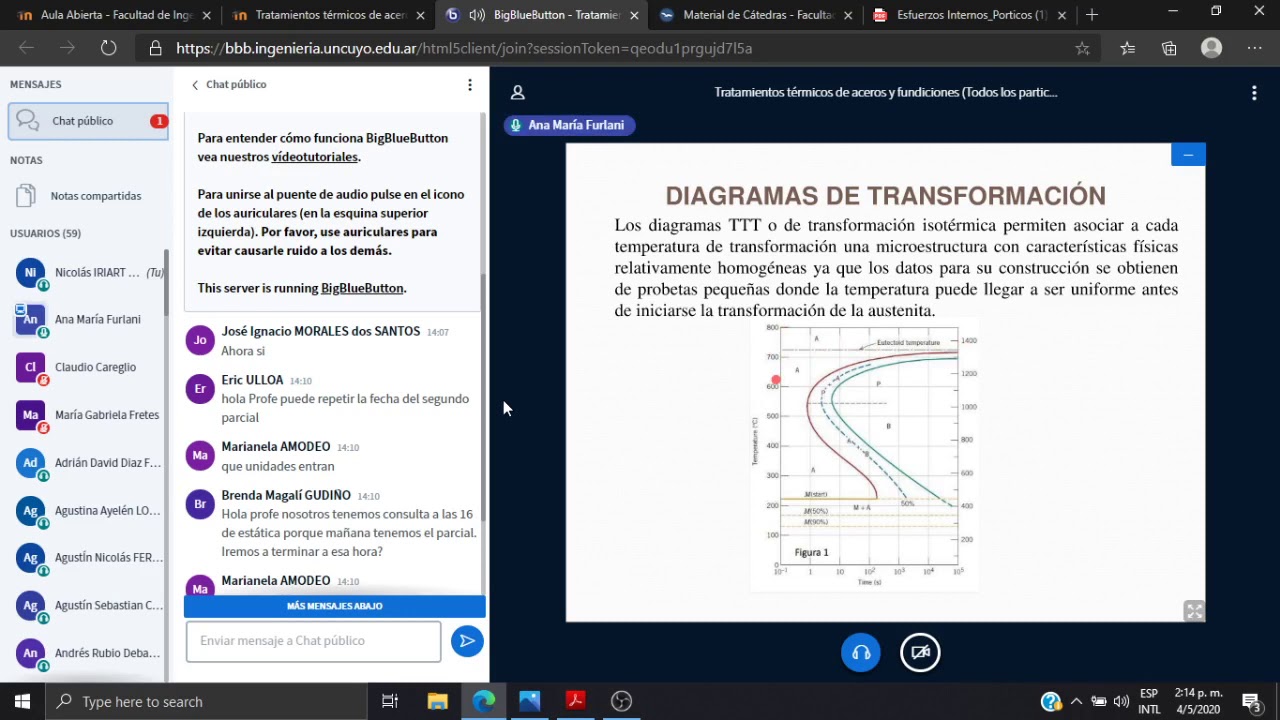Image resolution: width=1280 pixels, height=720 pixels.
Task: Open Adobe Acrobat from taskbar
Action: click(x=575, y=701)
